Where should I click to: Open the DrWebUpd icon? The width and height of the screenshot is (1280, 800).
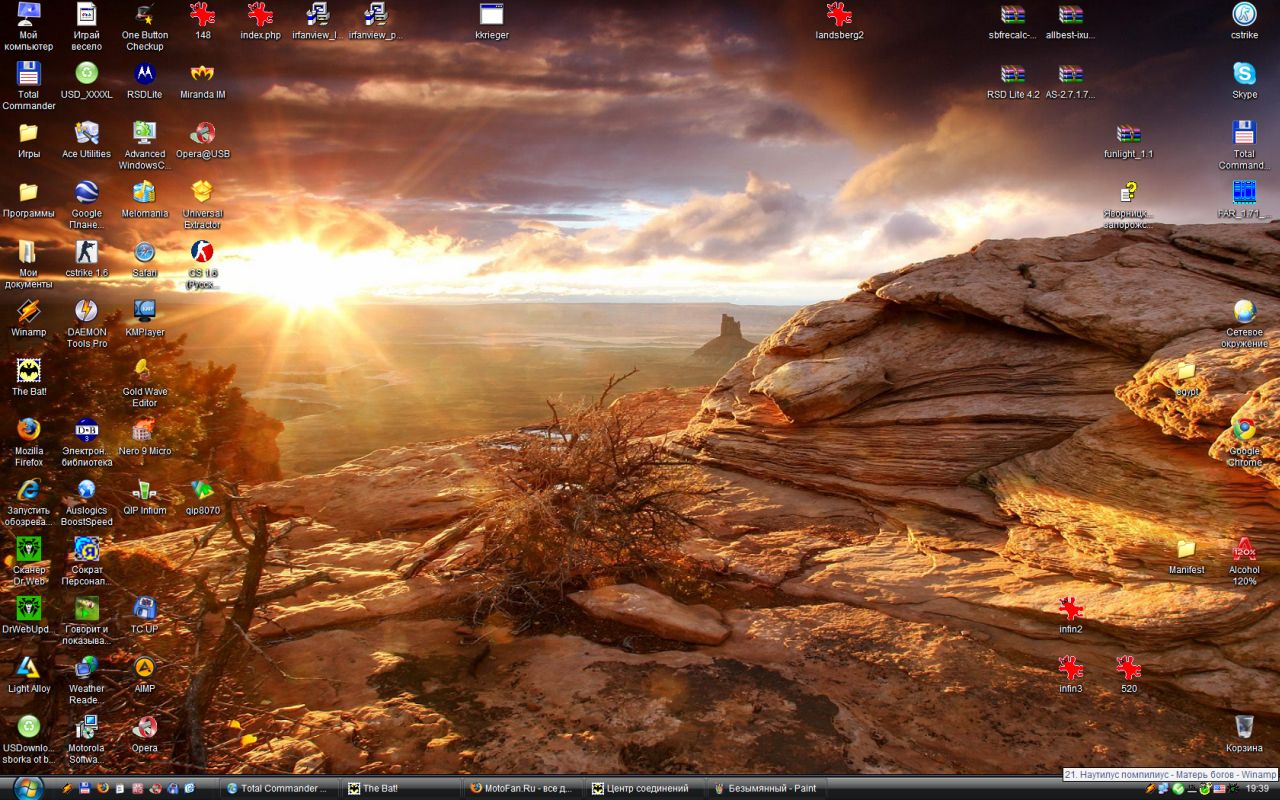pyautogui.click(x=28, y=615)
